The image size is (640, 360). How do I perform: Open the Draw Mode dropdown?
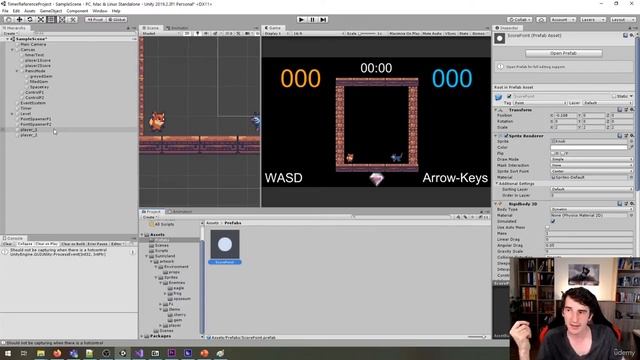591,159
